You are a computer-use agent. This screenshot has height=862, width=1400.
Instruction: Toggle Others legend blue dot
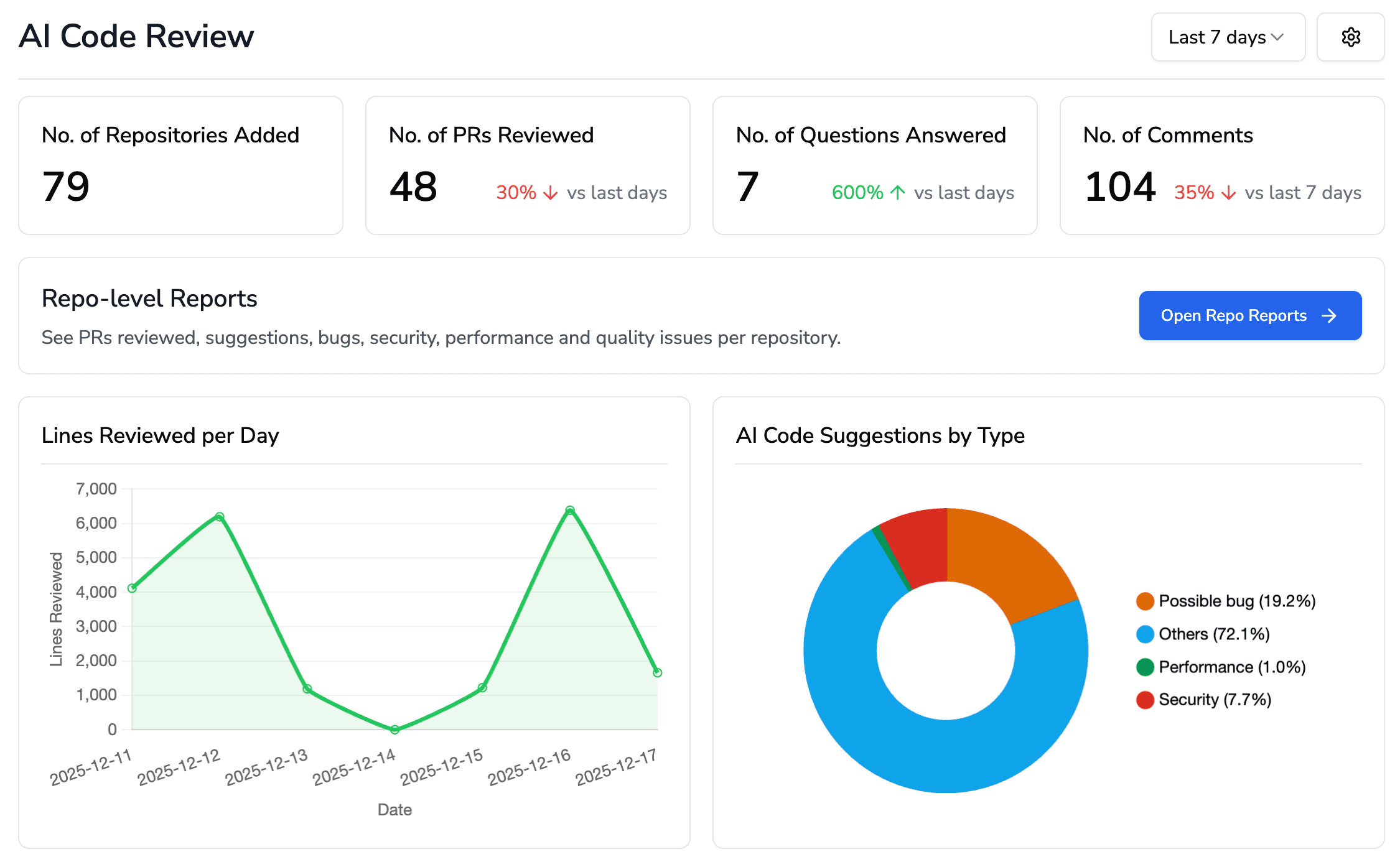(1145, 634)
